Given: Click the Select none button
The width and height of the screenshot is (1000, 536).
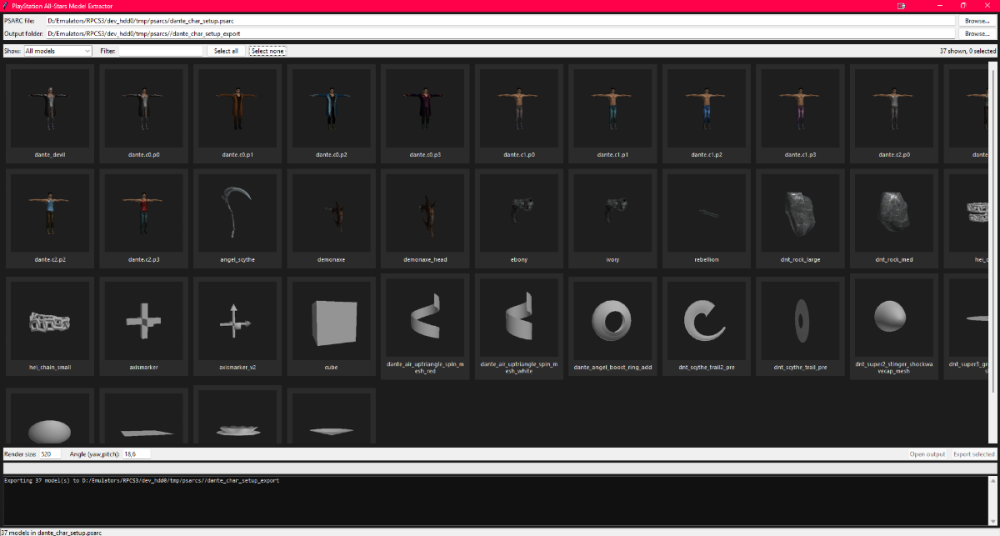Looking at the screenshot, I should coord(267,51).
